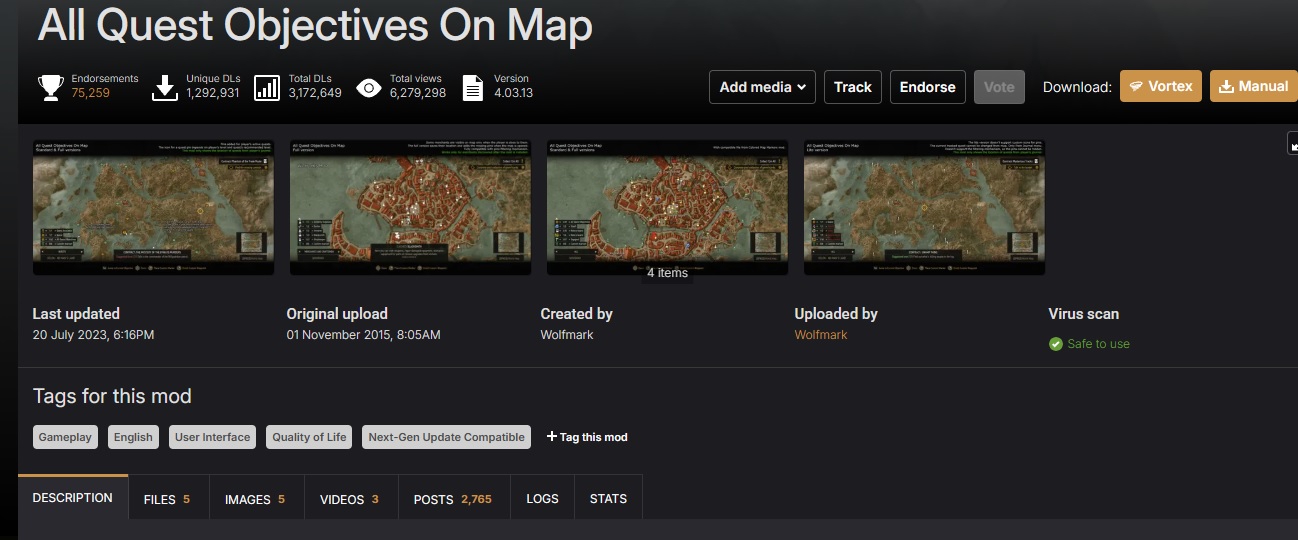1298x540 pixels.
Task: Switch to the FILES tab
Action: (x=167, y=499)
